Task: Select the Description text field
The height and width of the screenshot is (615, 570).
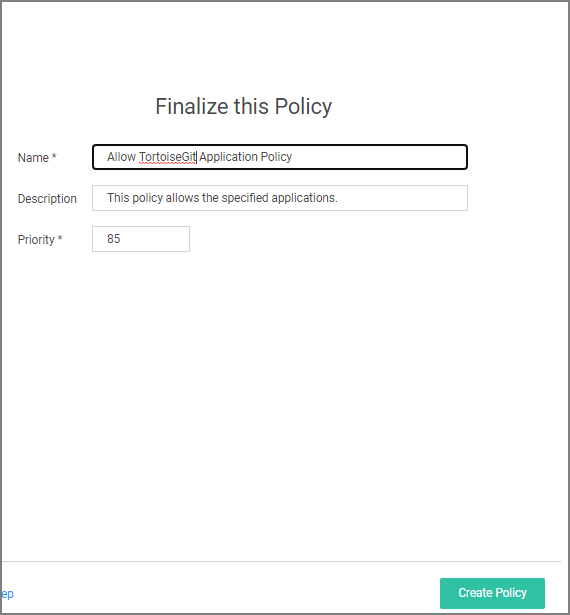Action: click(x=280, y=198)
